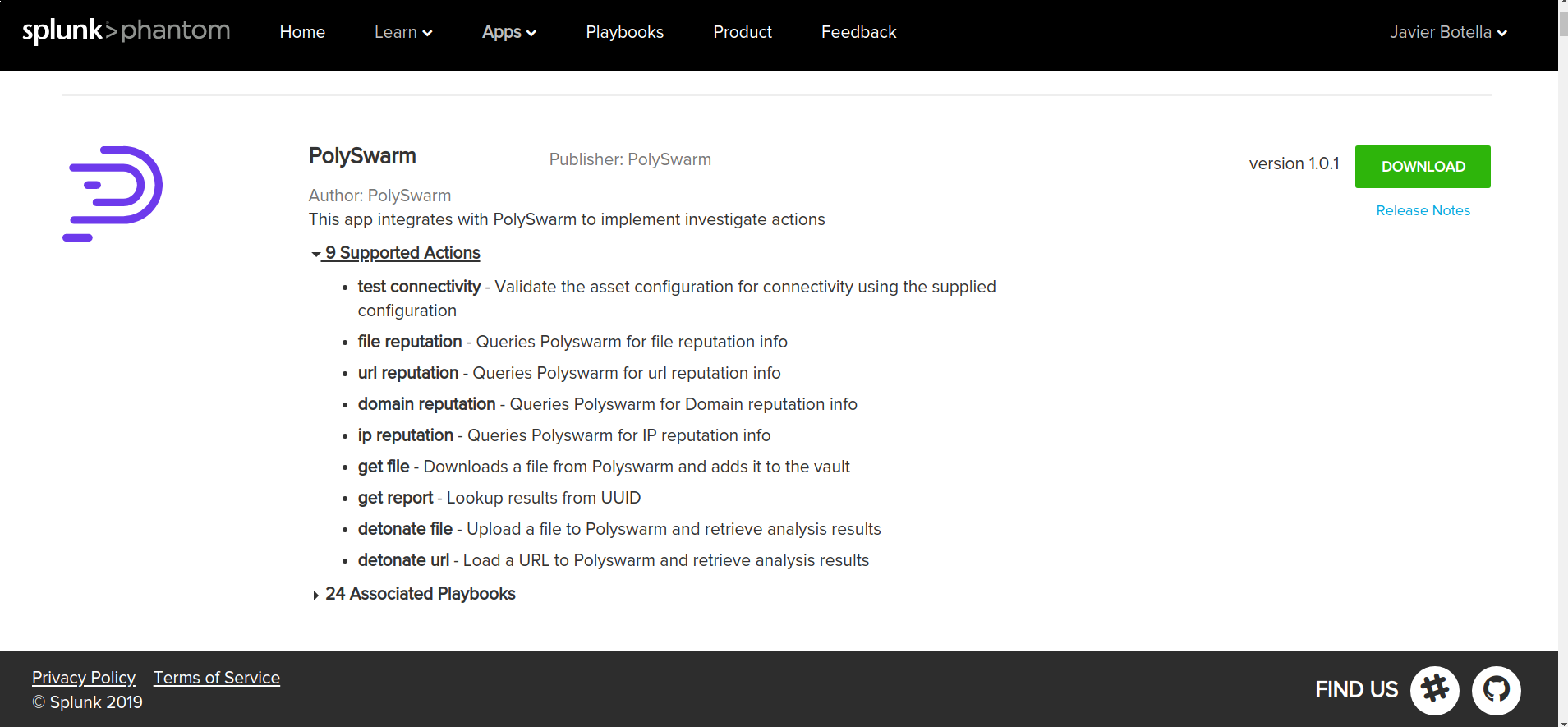Screen dimensions: 1568x727
Task: Select the 'detonate file' action entry
Action: point(619,529)
